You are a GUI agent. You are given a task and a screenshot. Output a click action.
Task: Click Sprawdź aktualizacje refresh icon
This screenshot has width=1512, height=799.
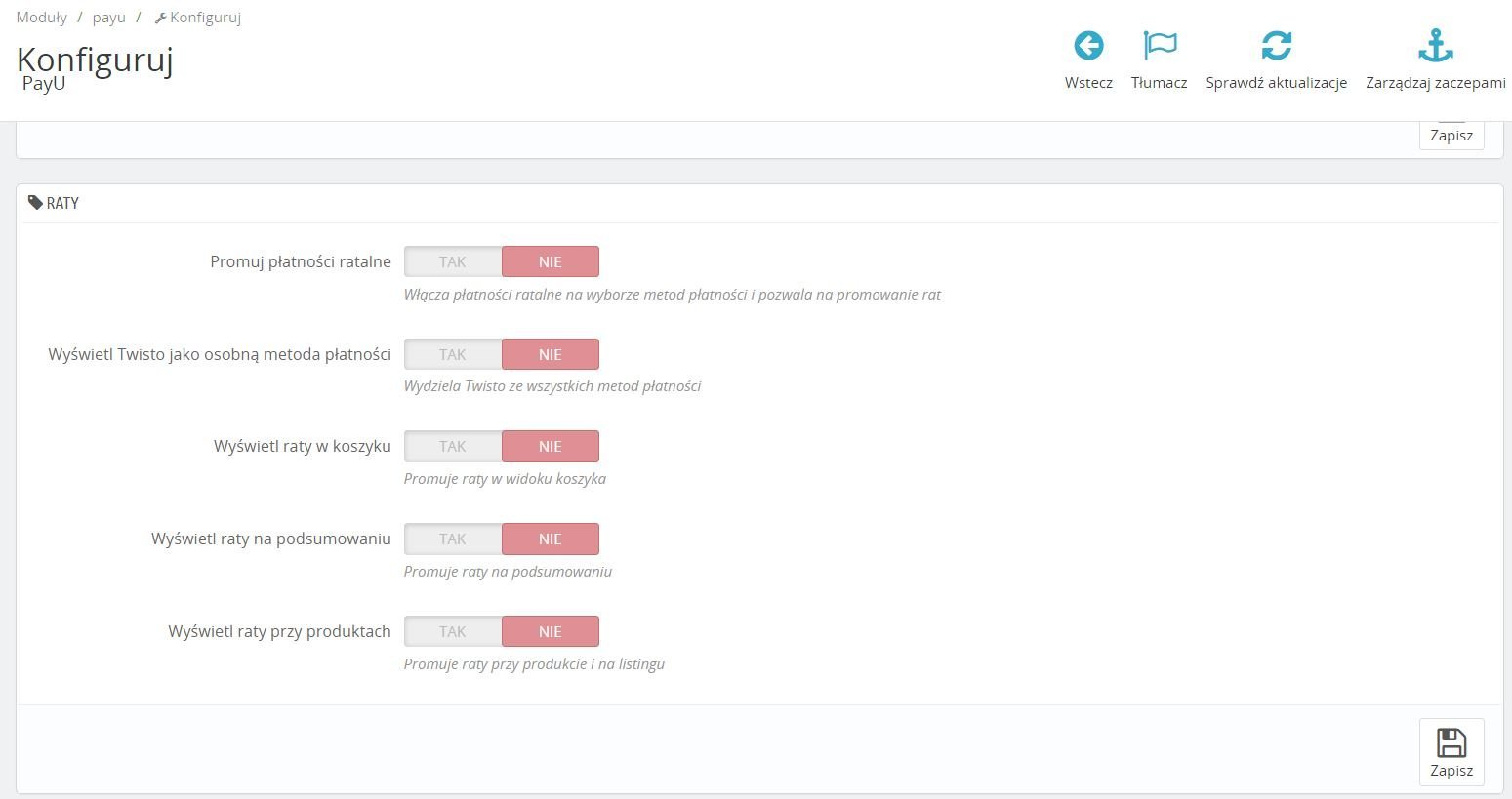pyautogui.click(x=1276, y=46)
